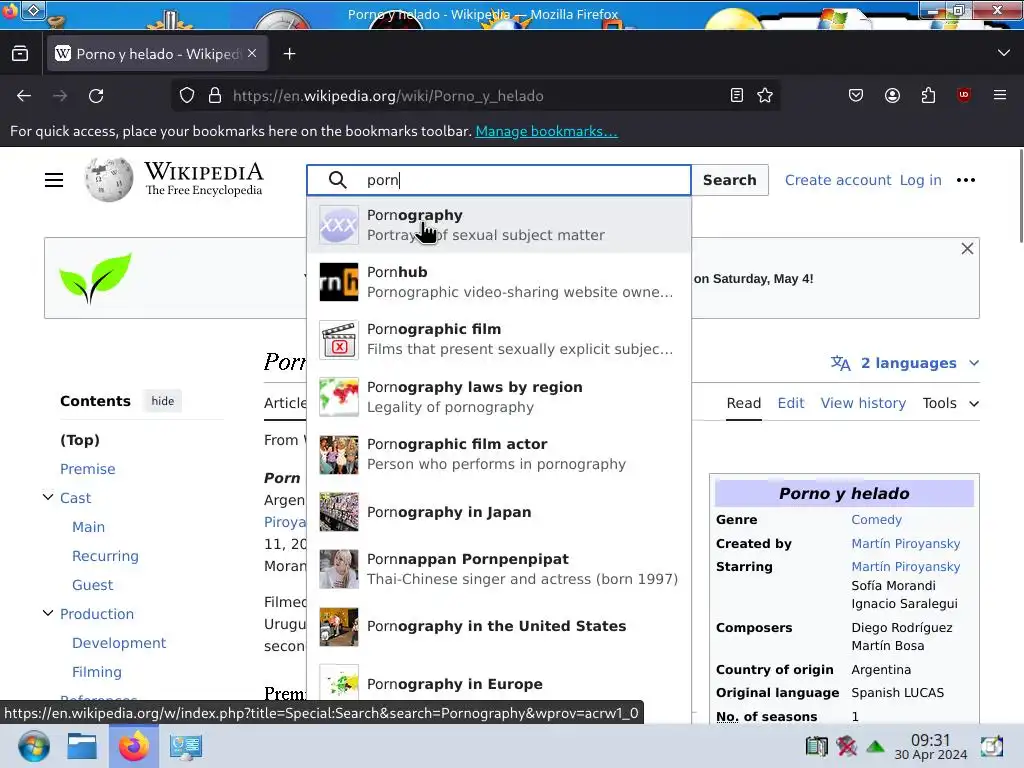1024x768 pixels.
Task: Dismiss the banner with the X icon
Action: coord(967,249)
